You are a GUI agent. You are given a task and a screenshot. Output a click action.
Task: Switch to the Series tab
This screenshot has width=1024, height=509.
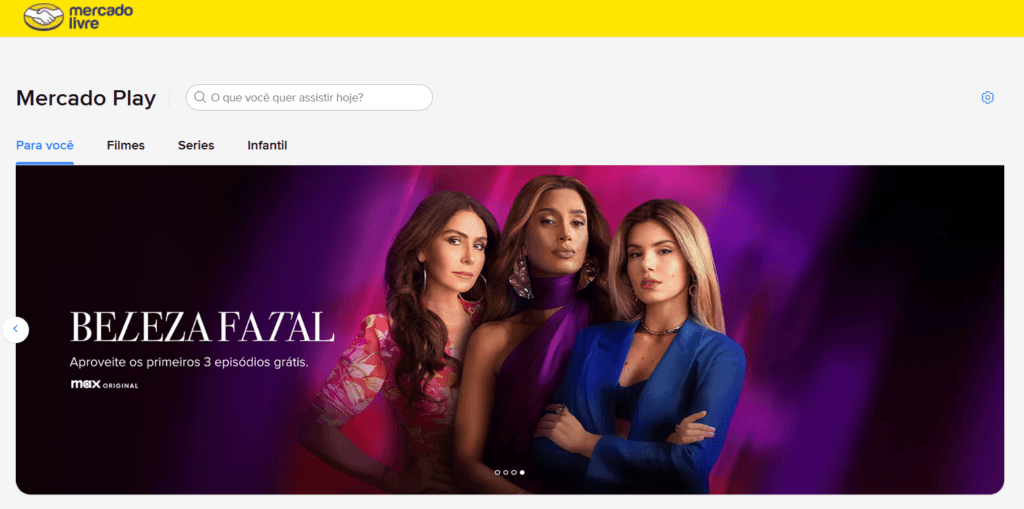196,146
